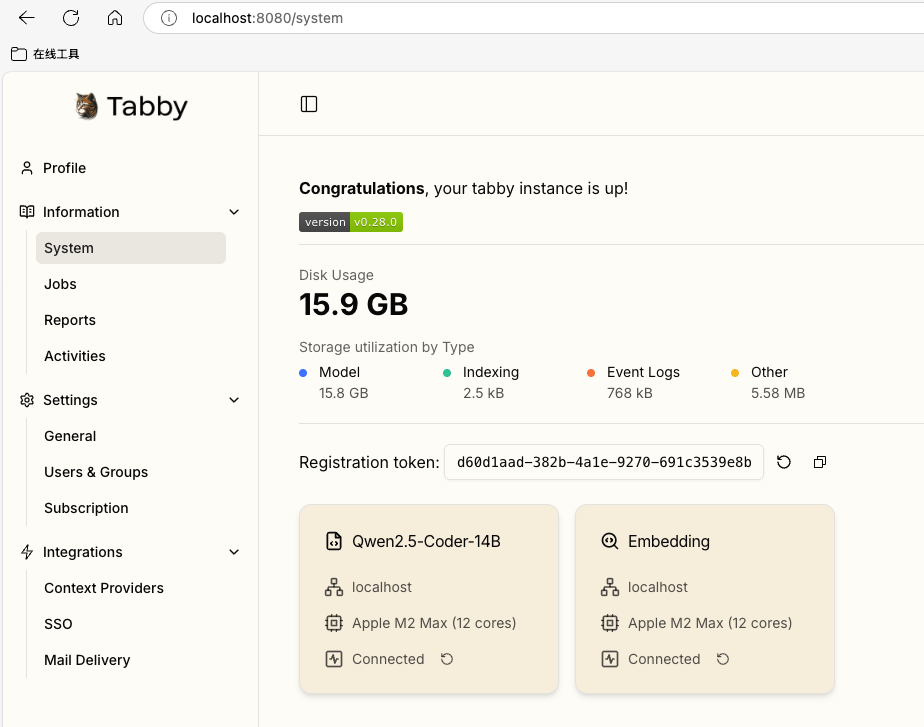924x727 pixels.
Task: Click the CPU icon in Qwen2.5-Coder card
Action: pyautogui.click(x=334, y=623)
